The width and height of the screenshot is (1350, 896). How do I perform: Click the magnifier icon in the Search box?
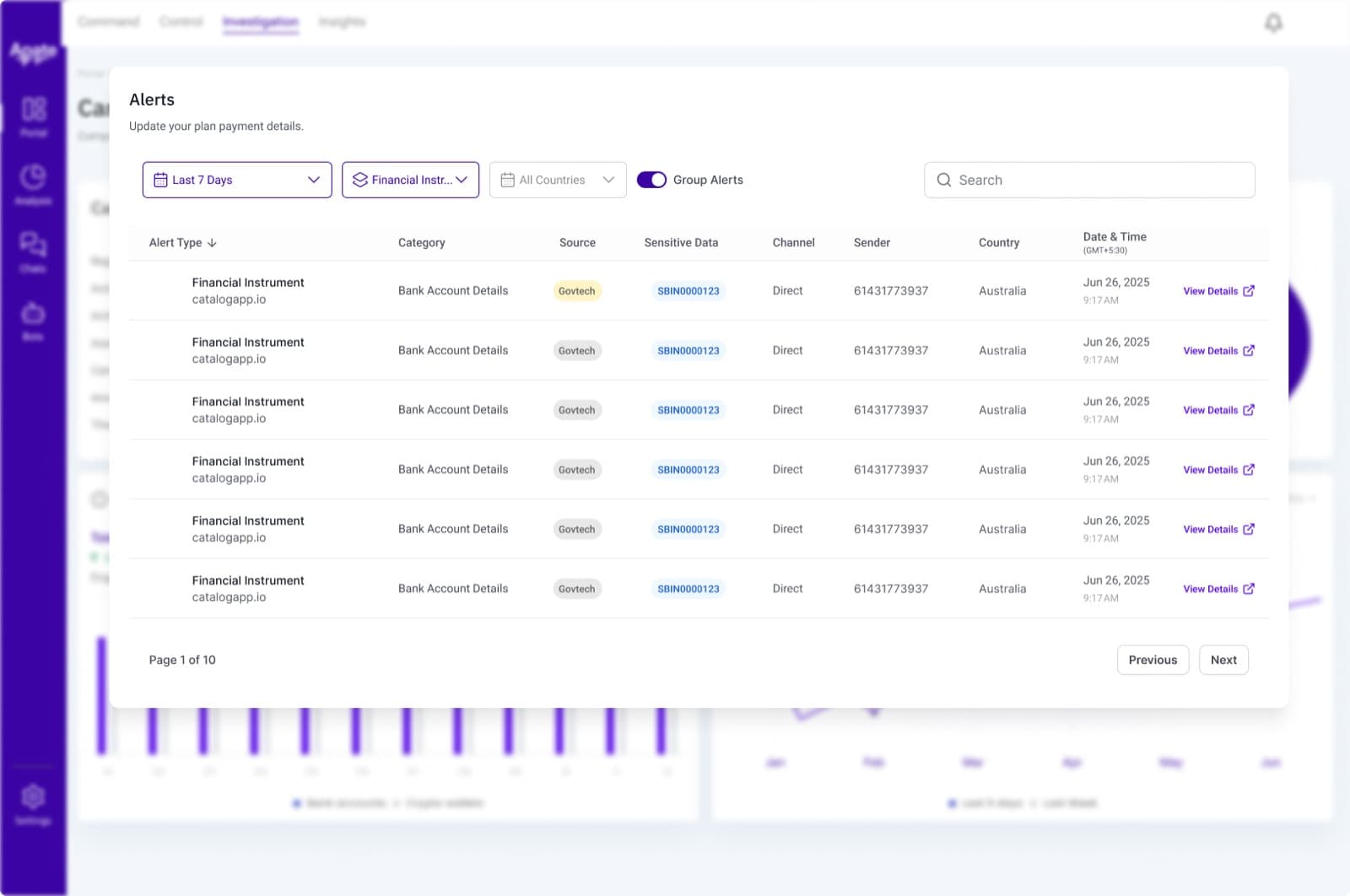click(x=944, y=180)
